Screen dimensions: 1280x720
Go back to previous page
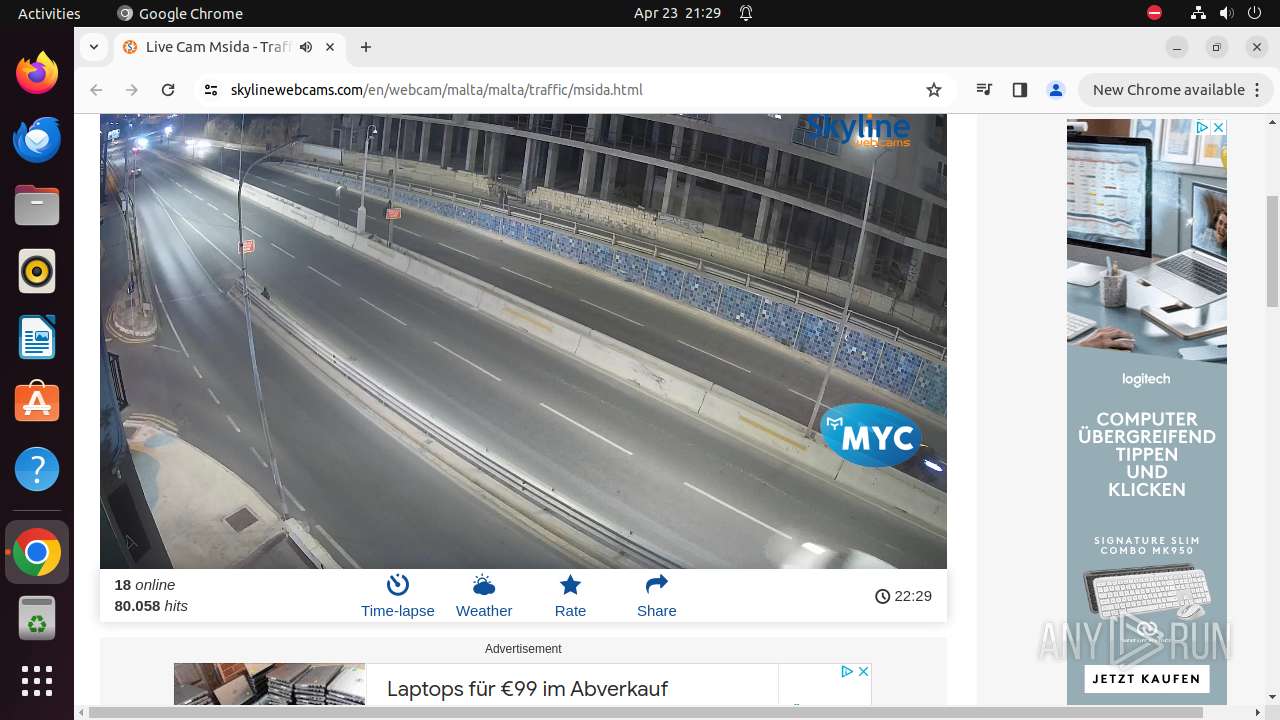[96, 90]
